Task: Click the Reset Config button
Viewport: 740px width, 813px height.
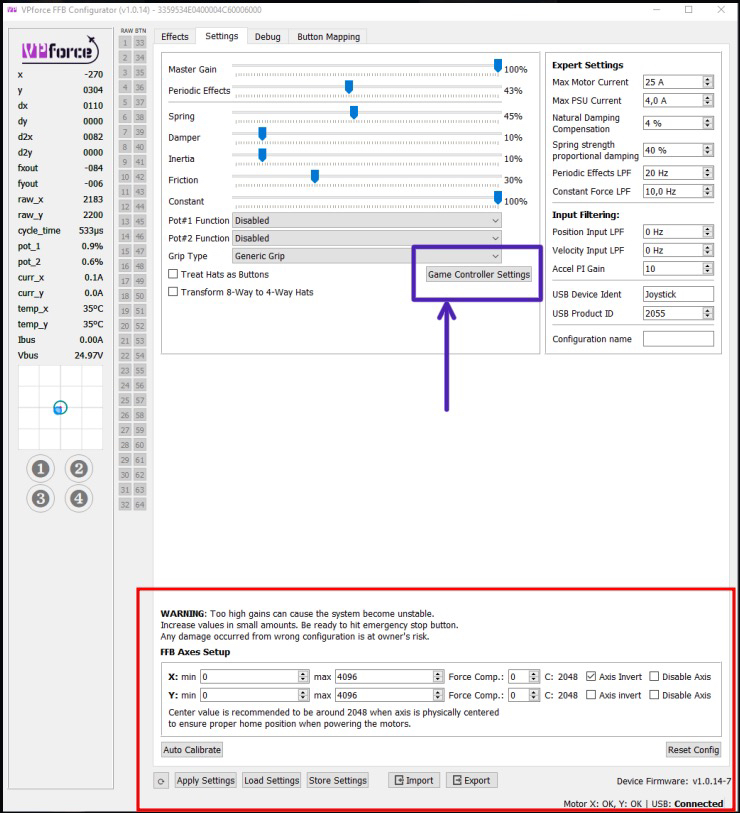Action: (x=693, y=750)
